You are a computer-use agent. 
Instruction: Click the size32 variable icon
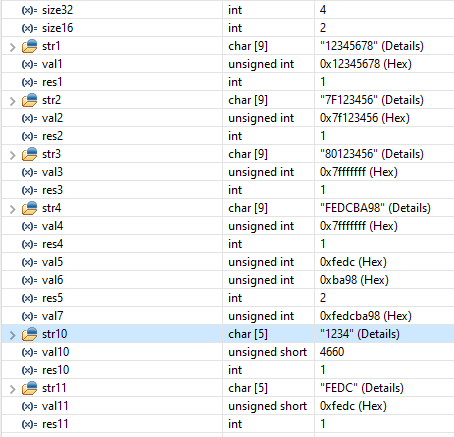tap(29, 10)
